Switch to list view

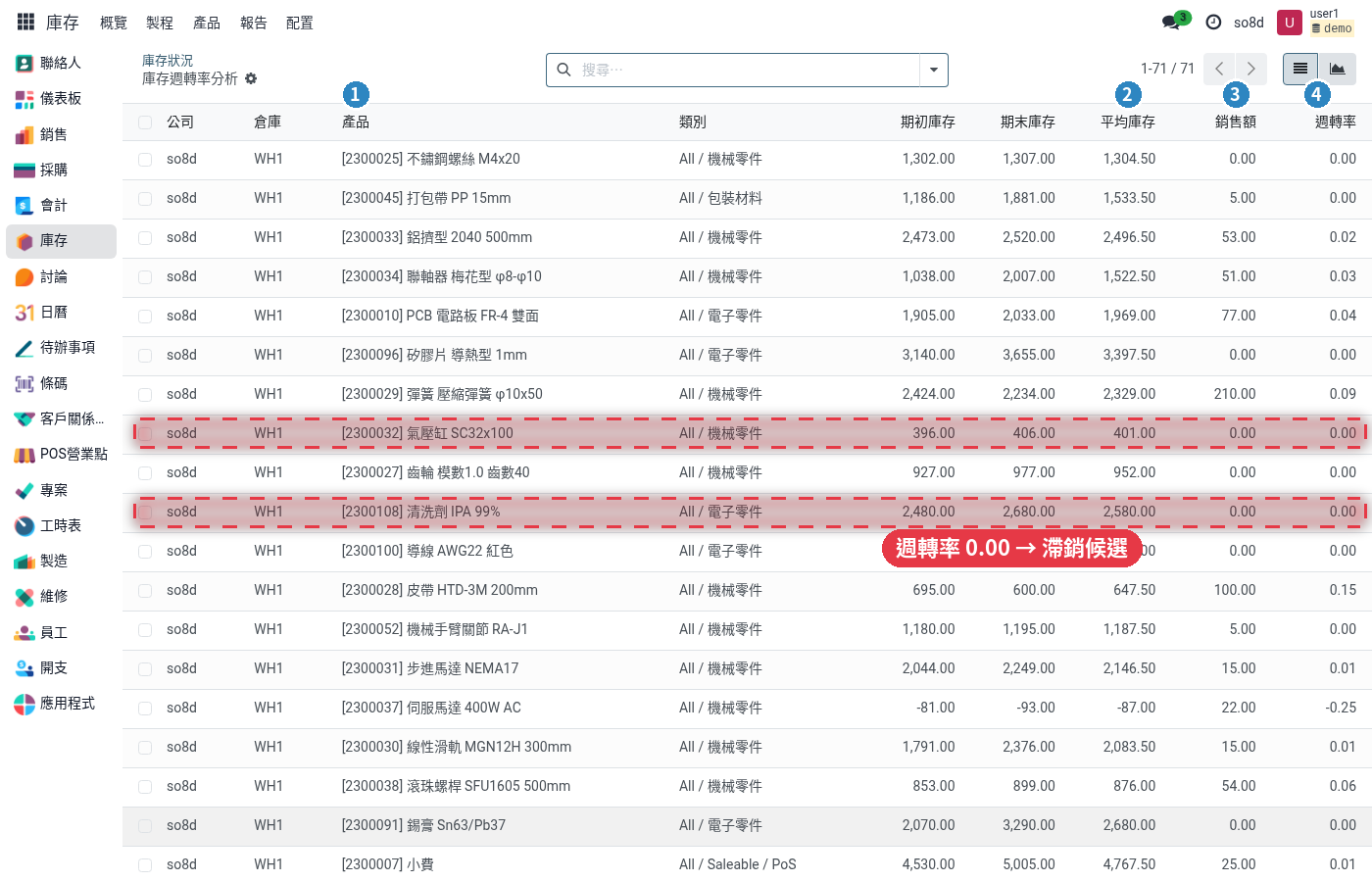(1300, 69)
